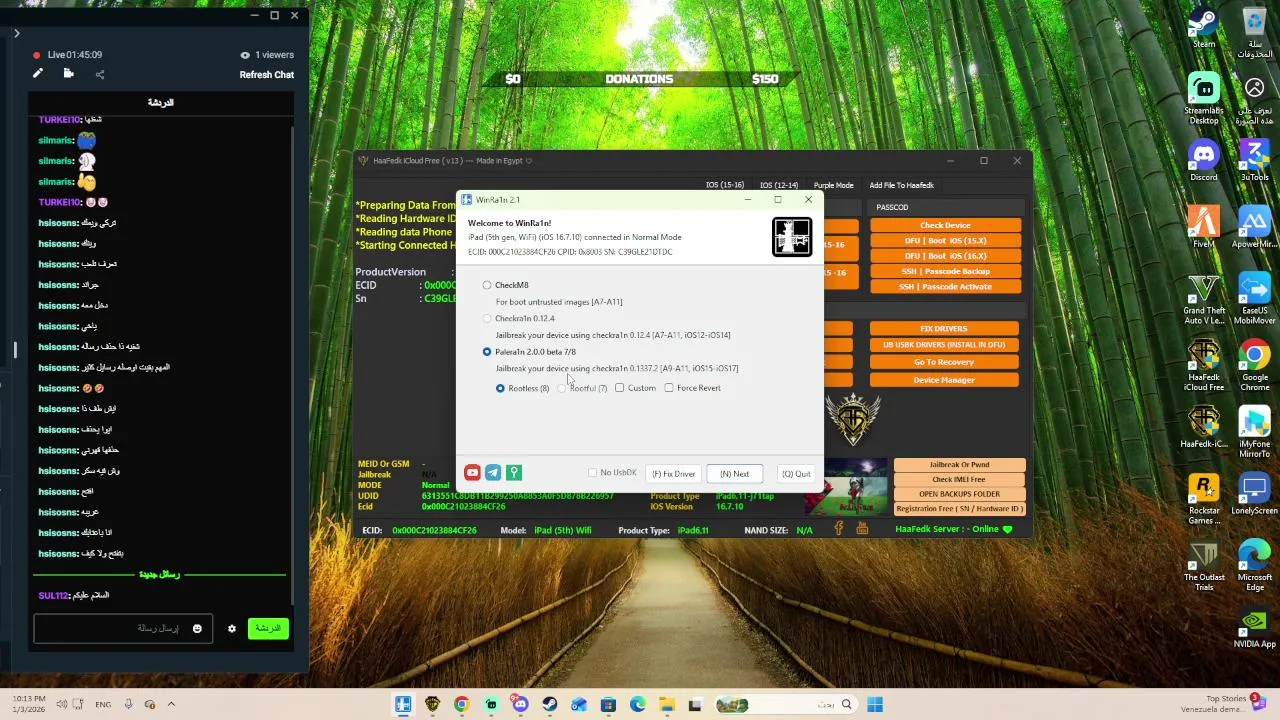1280x720 pixels.
Task: Click OPEN BACKUPS FOLDER button
Action: (x=959, y=494)
